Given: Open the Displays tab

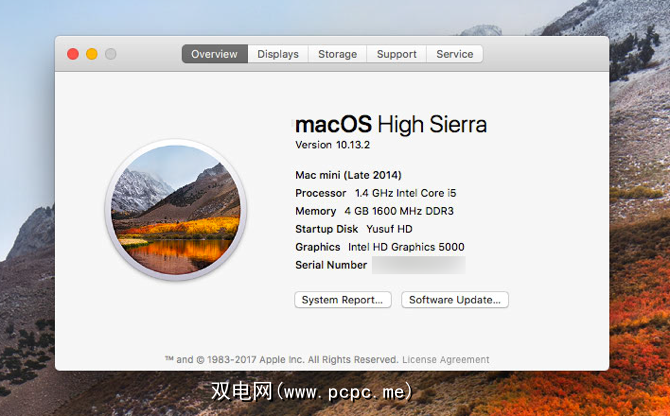Looking at the screenshot, I should coord(278,54).
